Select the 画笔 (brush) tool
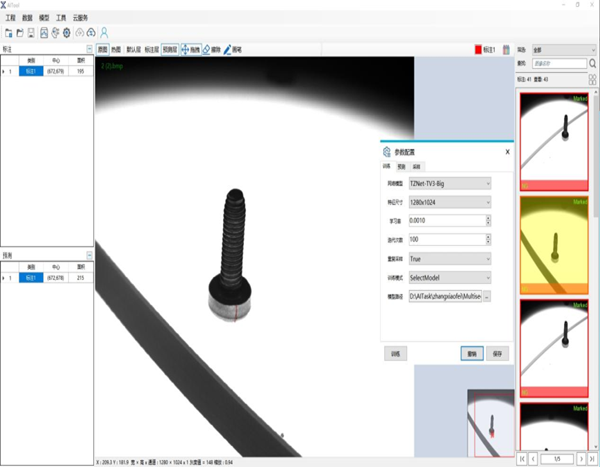 pos(233,48)
